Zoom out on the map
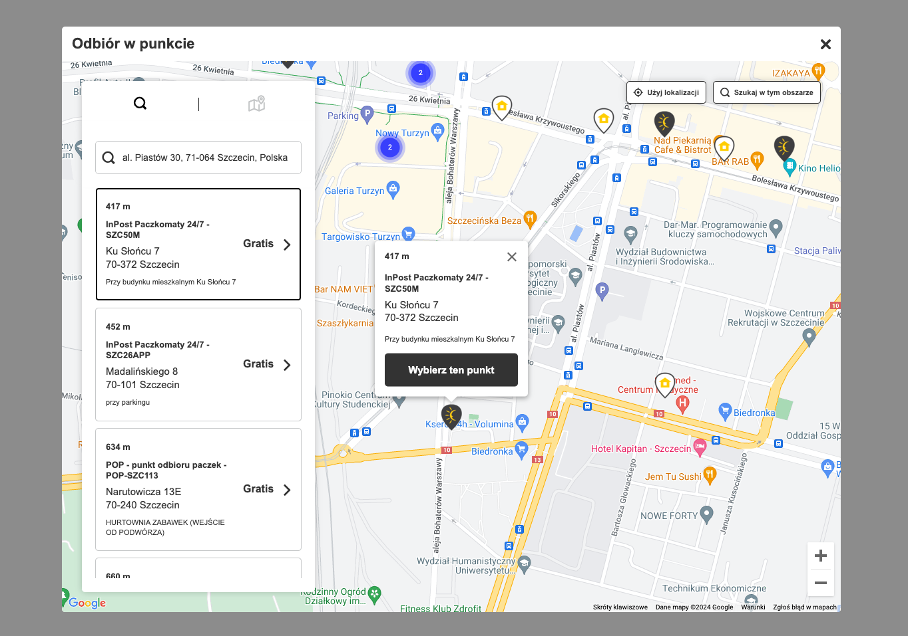Image resolution: width=908 pixels, height=636 pixels. (x=821, y=583)
